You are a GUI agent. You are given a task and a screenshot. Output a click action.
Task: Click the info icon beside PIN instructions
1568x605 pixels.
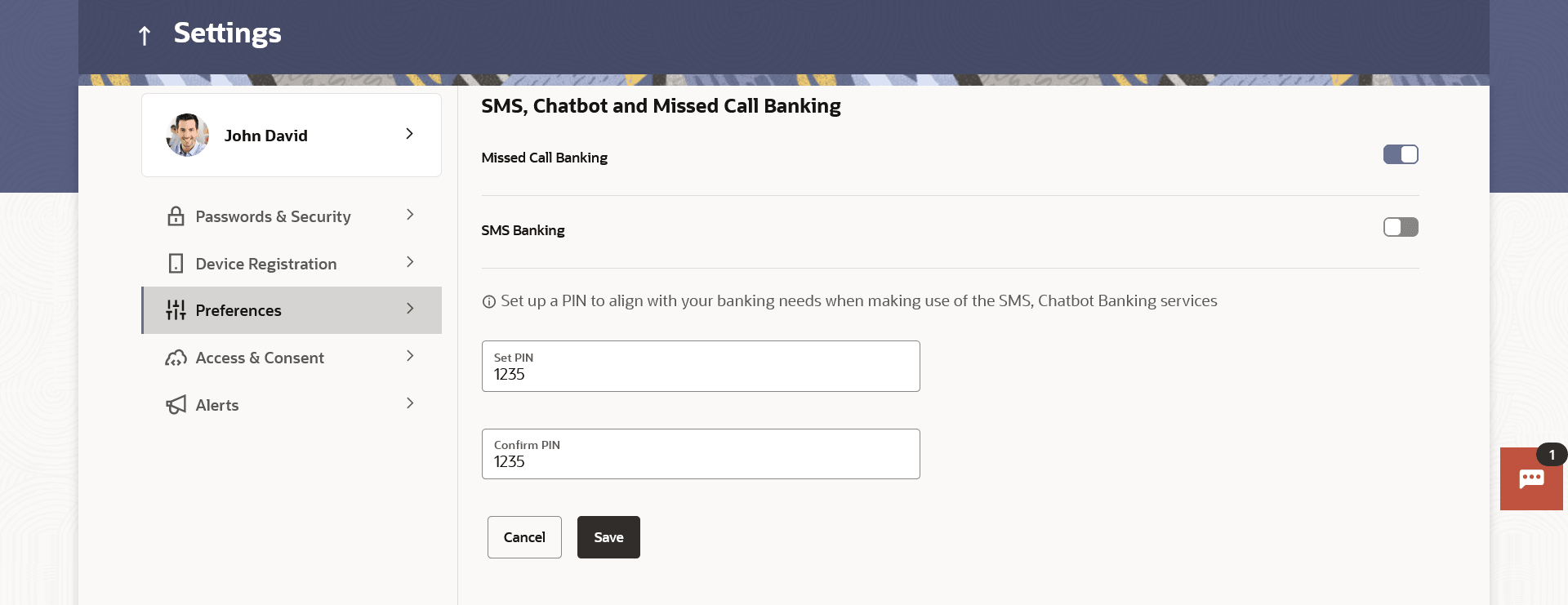489,302
